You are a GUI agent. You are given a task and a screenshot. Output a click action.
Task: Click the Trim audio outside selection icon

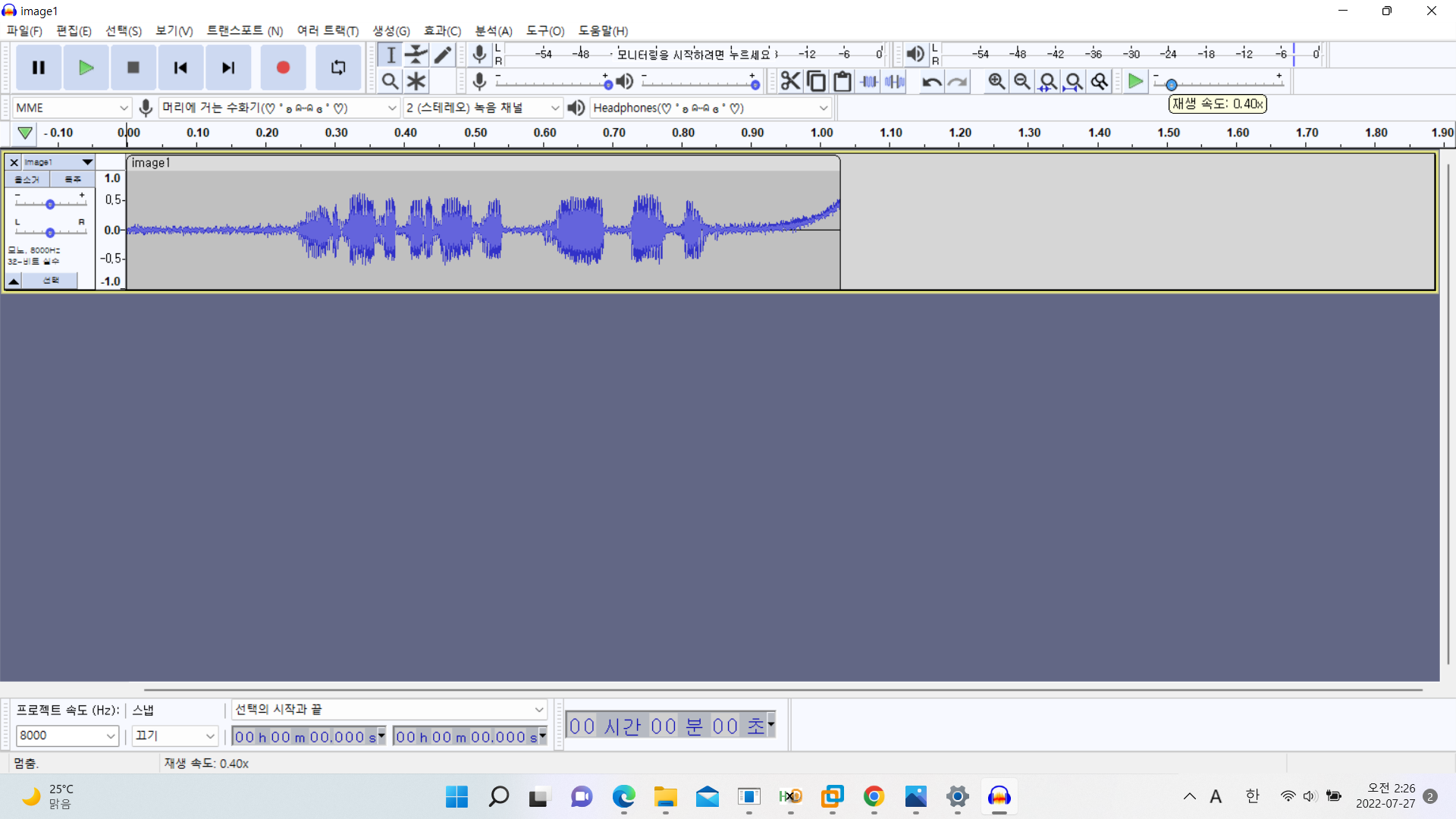[x=869, y=81]
